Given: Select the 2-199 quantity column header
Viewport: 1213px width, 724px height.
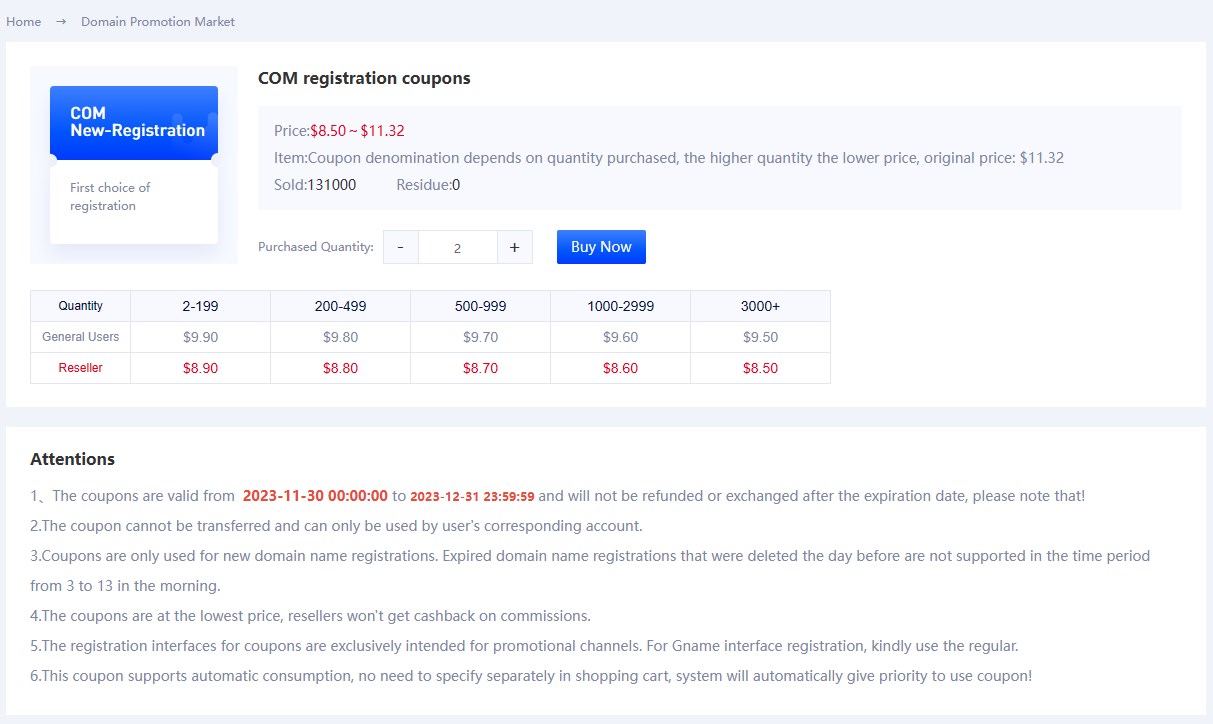Looking at the screenshot, I should [x=200, y=306].
